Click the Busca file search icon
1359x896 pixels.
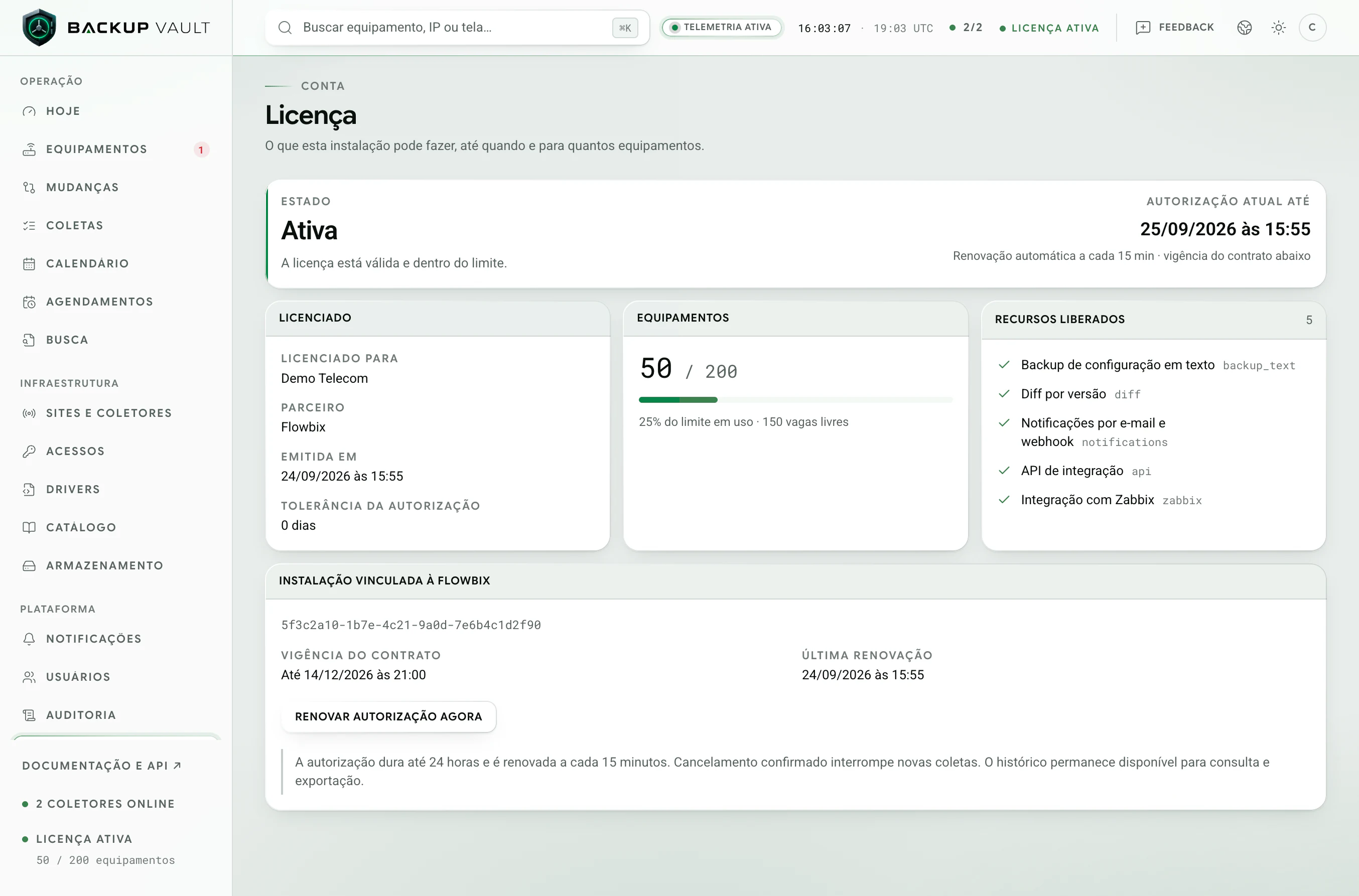coord(29,340)
